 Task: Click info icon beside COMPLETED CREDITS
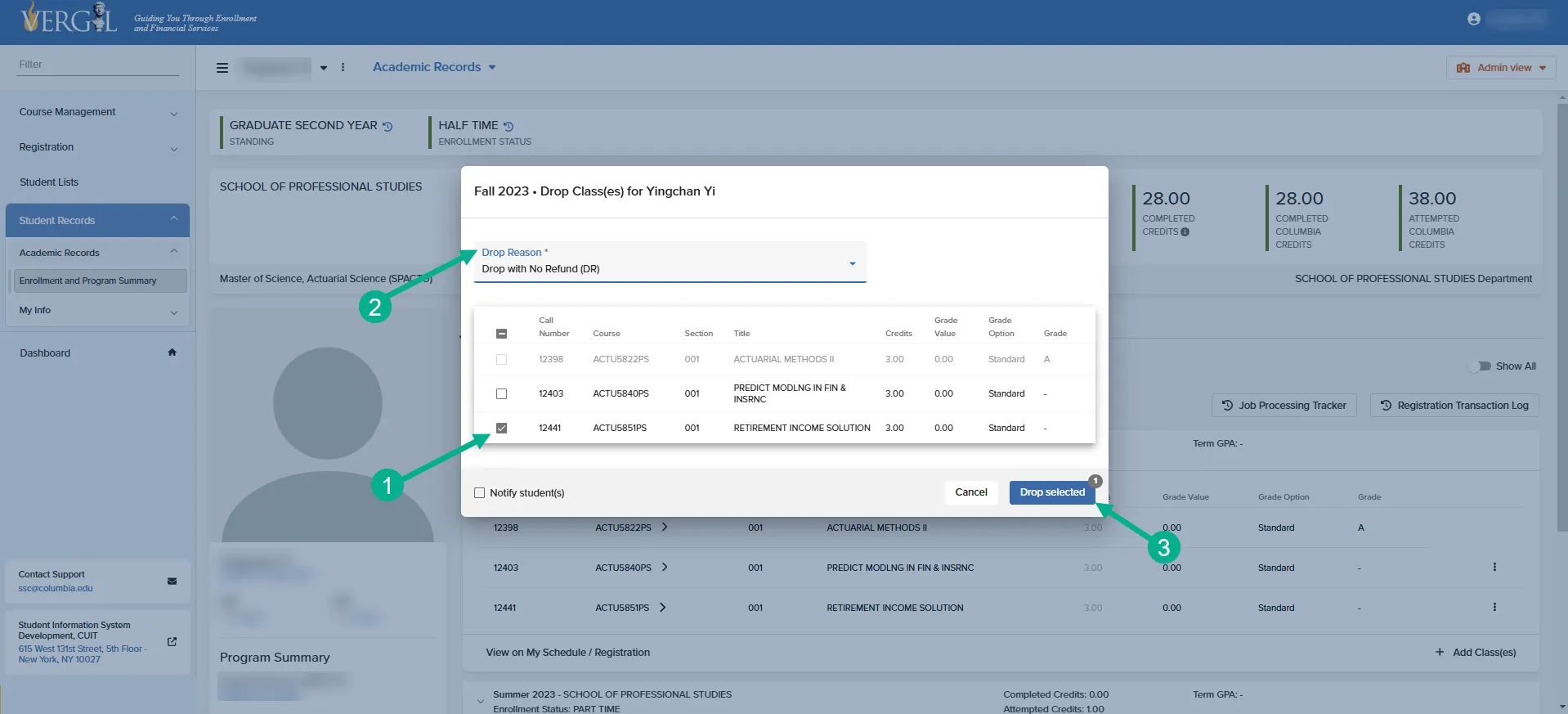(1185, 231)
